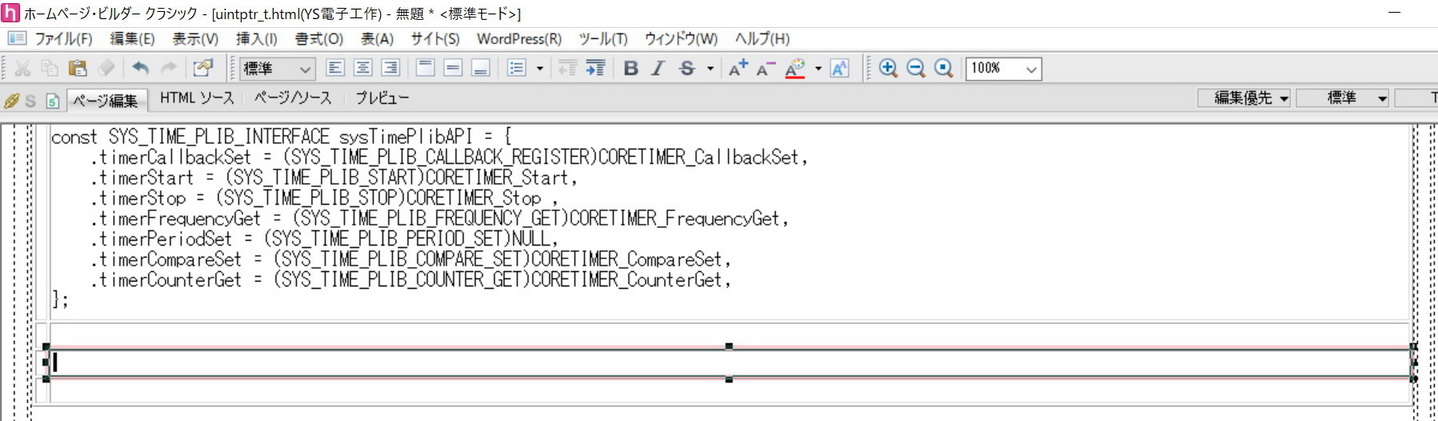Switch to the HTML ソース tab
This screenshot has height=421, width=1438.
(197, 98)
